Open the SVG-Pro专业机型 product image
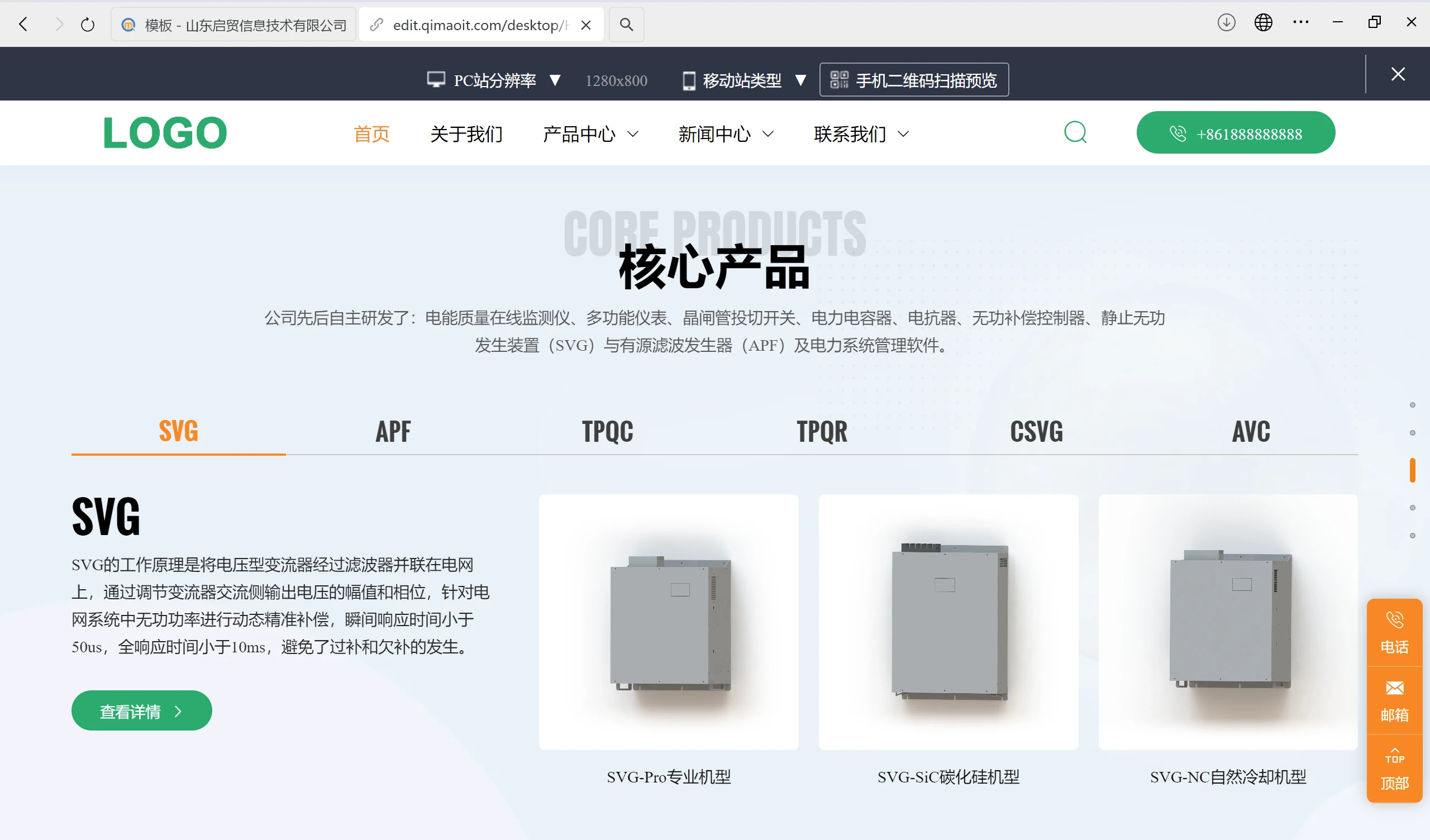 (x=669, y=622)
